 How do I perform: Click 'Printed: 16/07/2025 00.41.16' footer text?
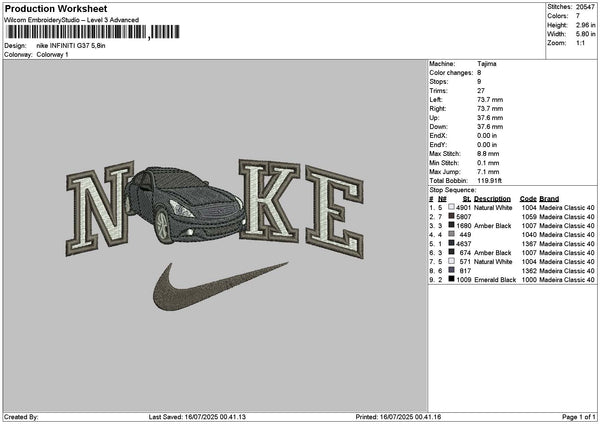[398, 417]
